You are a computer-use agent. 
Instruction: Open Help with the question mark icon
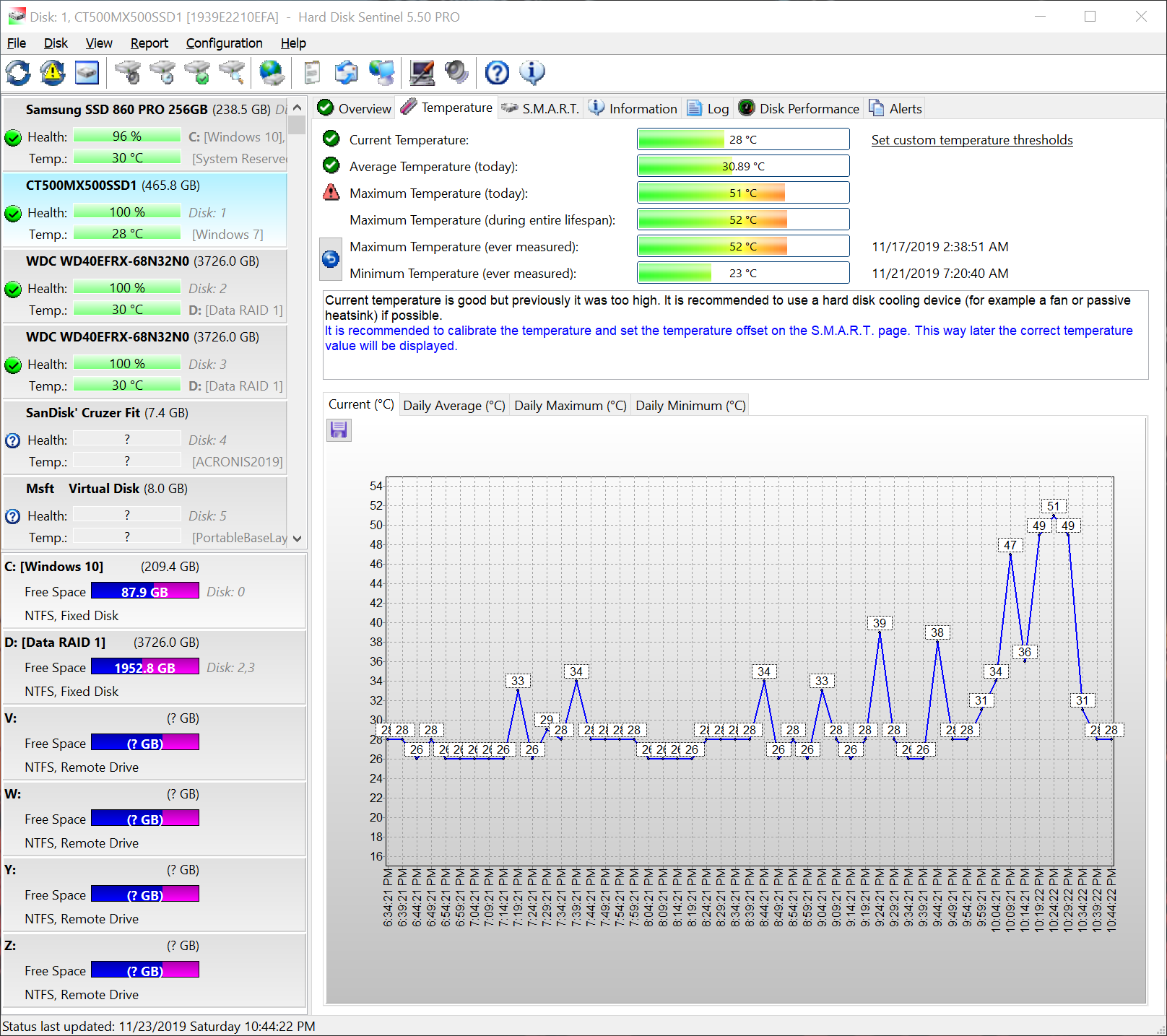[497, 72]
